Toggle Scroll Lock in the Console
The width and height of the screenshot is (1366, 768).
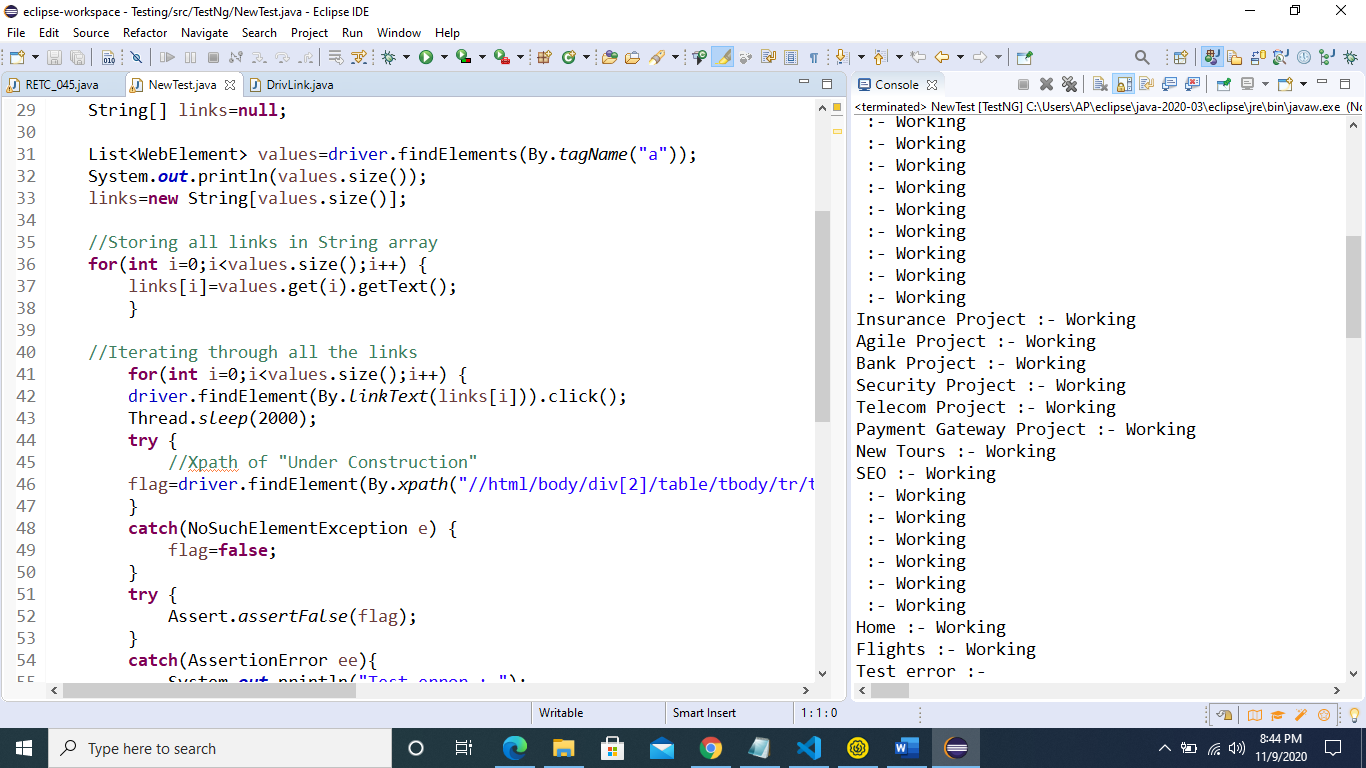coord(1123,85)
